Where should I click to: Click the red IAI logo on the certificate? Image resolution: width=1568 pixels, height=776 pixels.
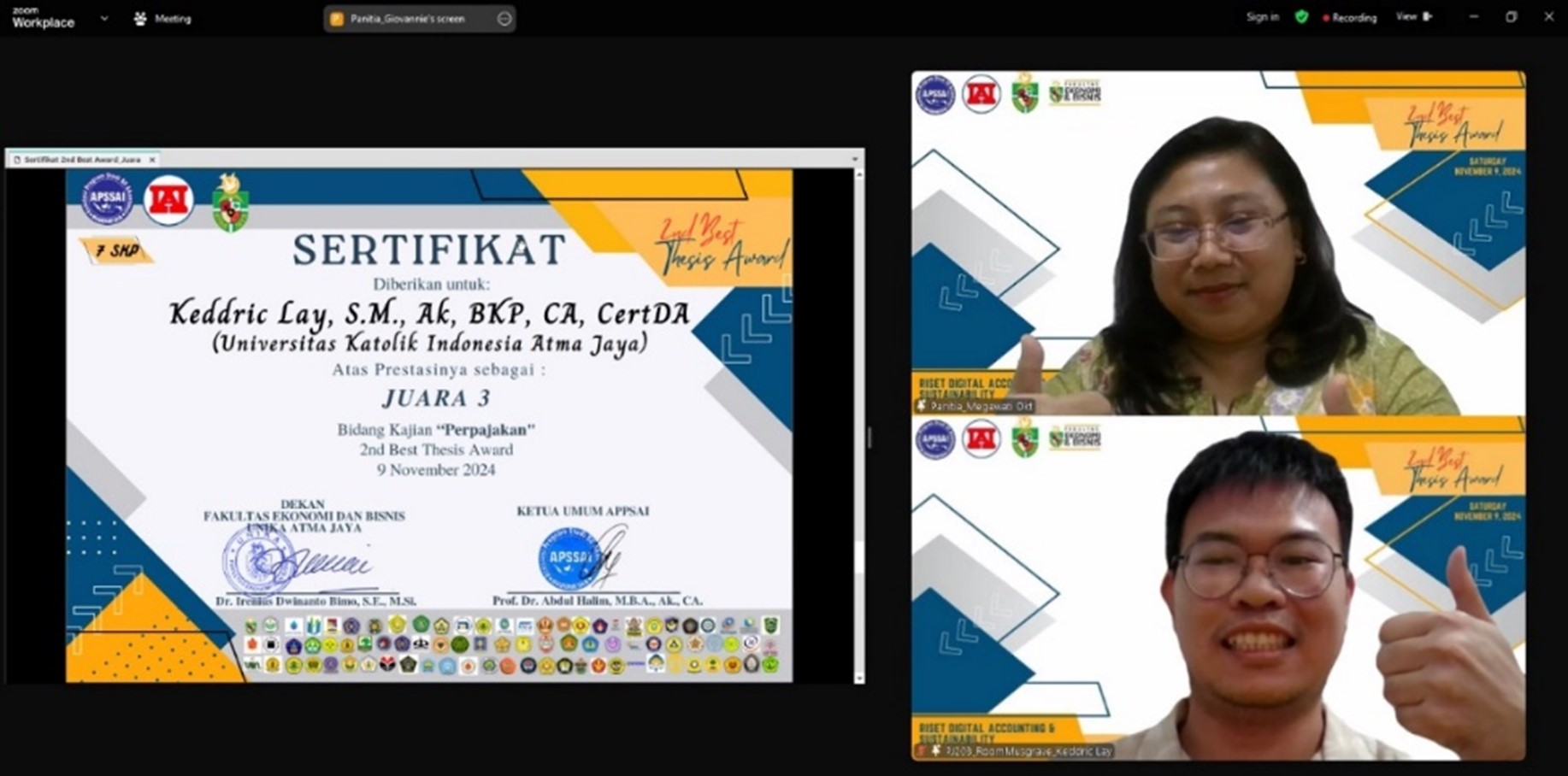[168, 200]
